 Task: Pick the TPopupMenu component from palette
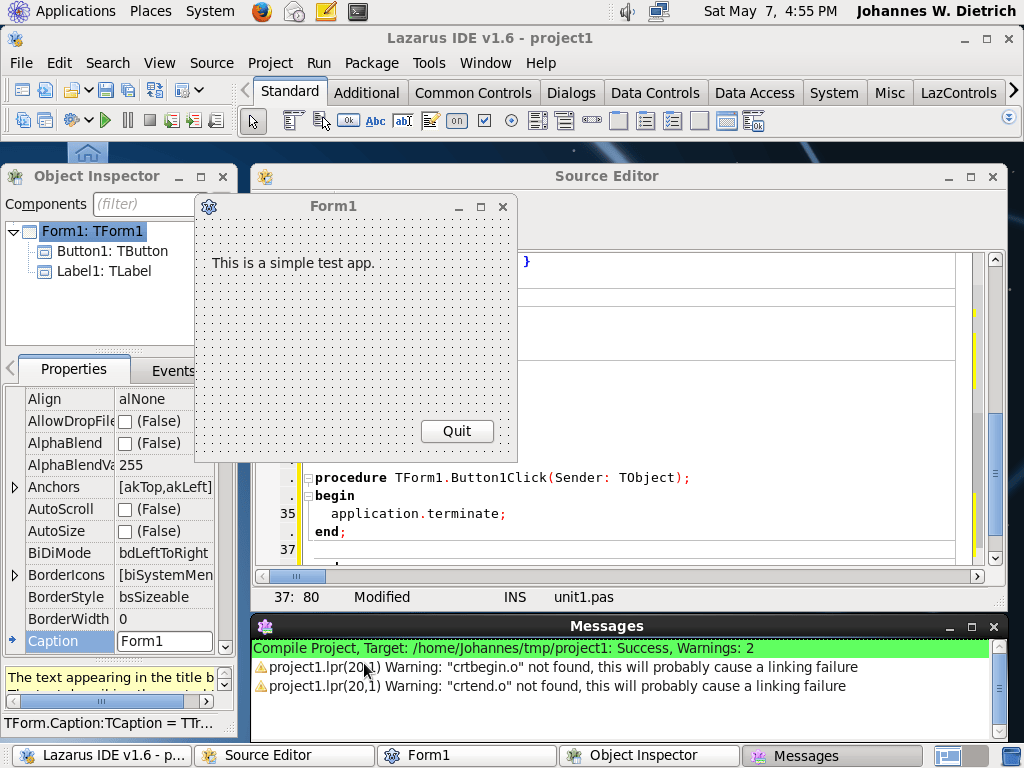(x=321, y=121)
